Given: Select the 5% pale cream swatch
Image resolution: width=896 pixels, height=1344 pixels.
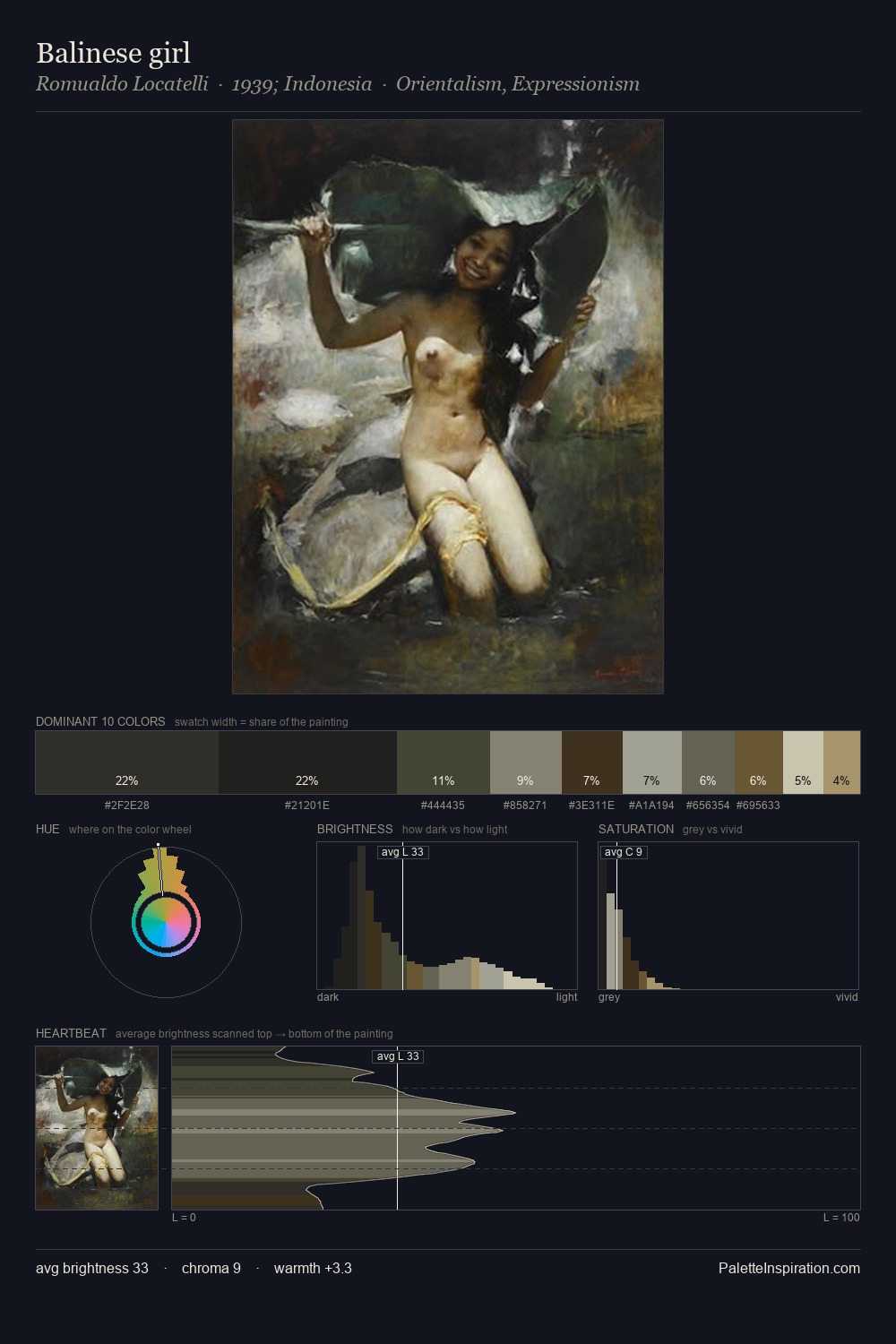Looking at the screenshot, I should click(803, 762).
